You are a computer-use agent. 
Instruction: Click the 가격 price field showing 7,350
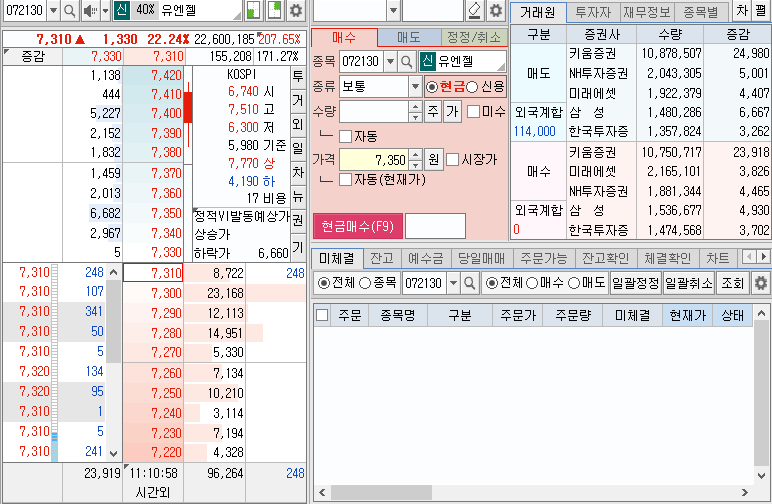374,159
